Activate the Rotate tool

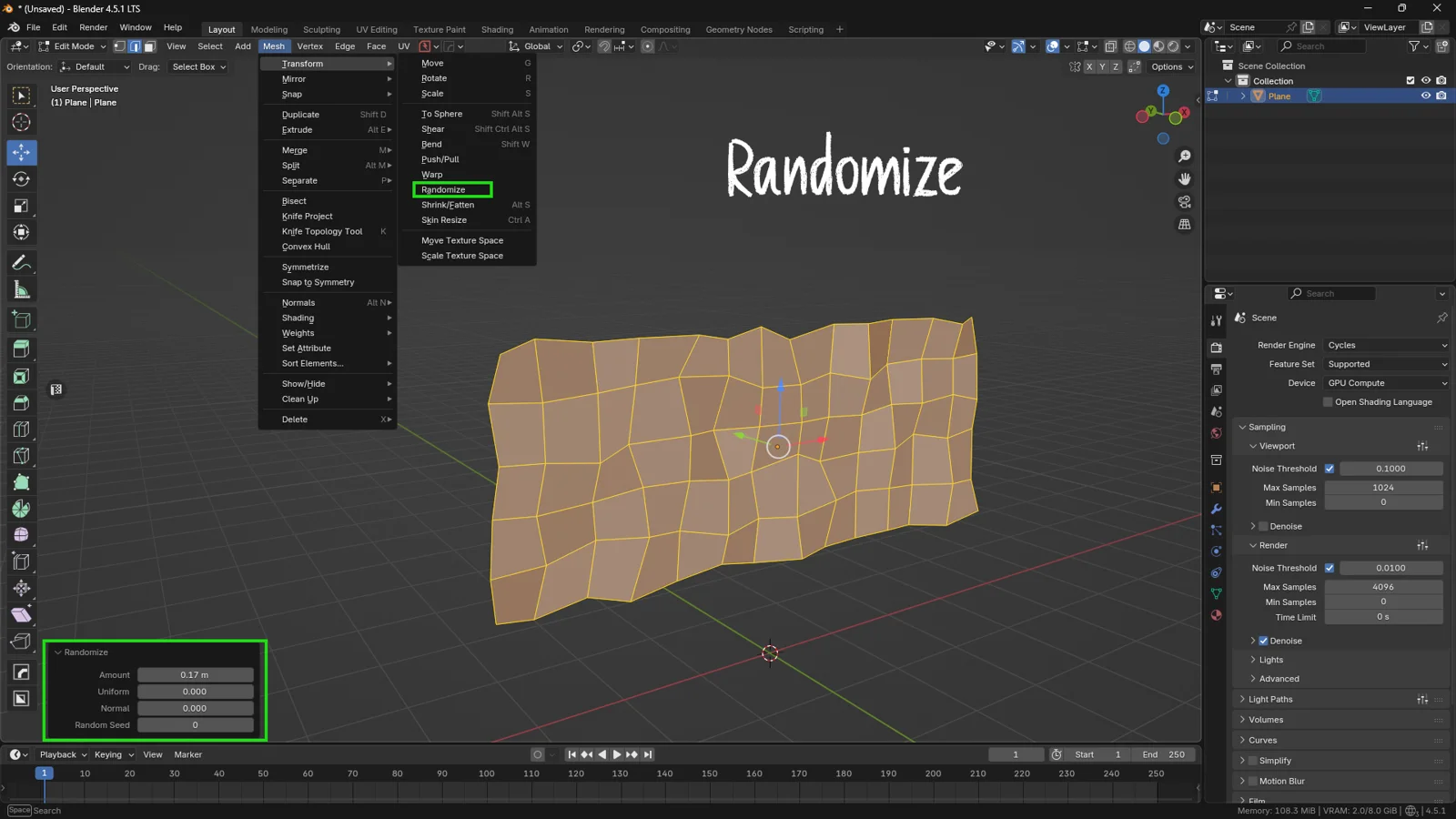pyautogui.click(x=21, y=179)
